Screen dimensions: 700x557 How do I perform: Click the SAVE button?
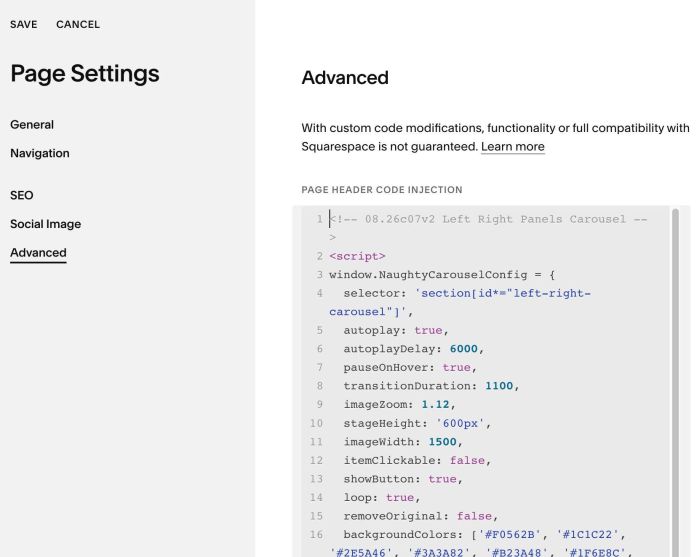point(24,25)
